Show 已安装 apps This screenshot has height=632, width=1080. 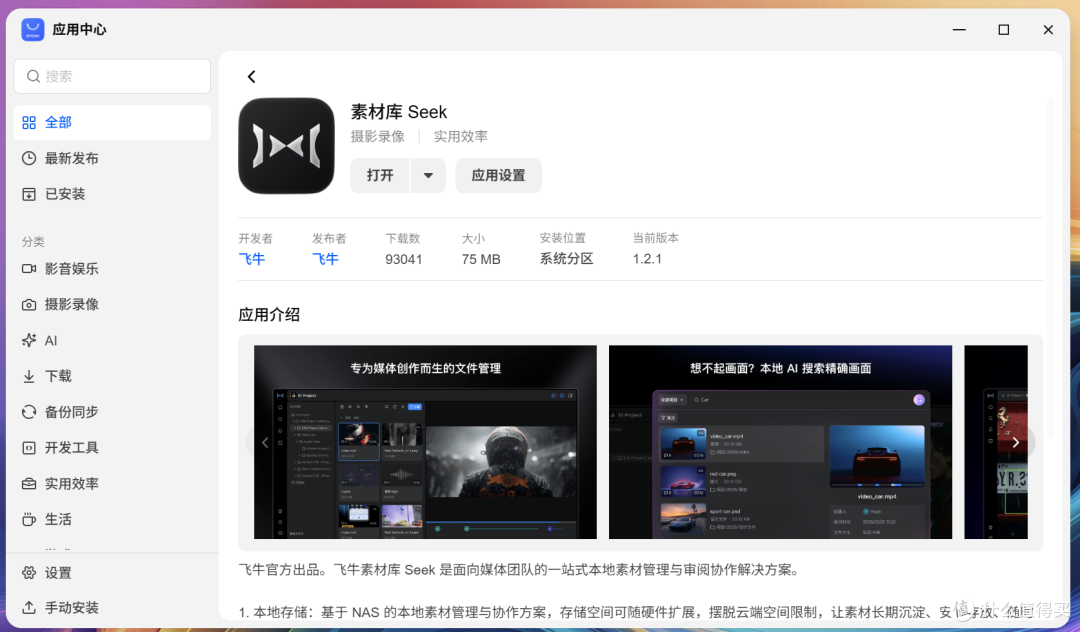pyautogui.click(x=112, y=194)
